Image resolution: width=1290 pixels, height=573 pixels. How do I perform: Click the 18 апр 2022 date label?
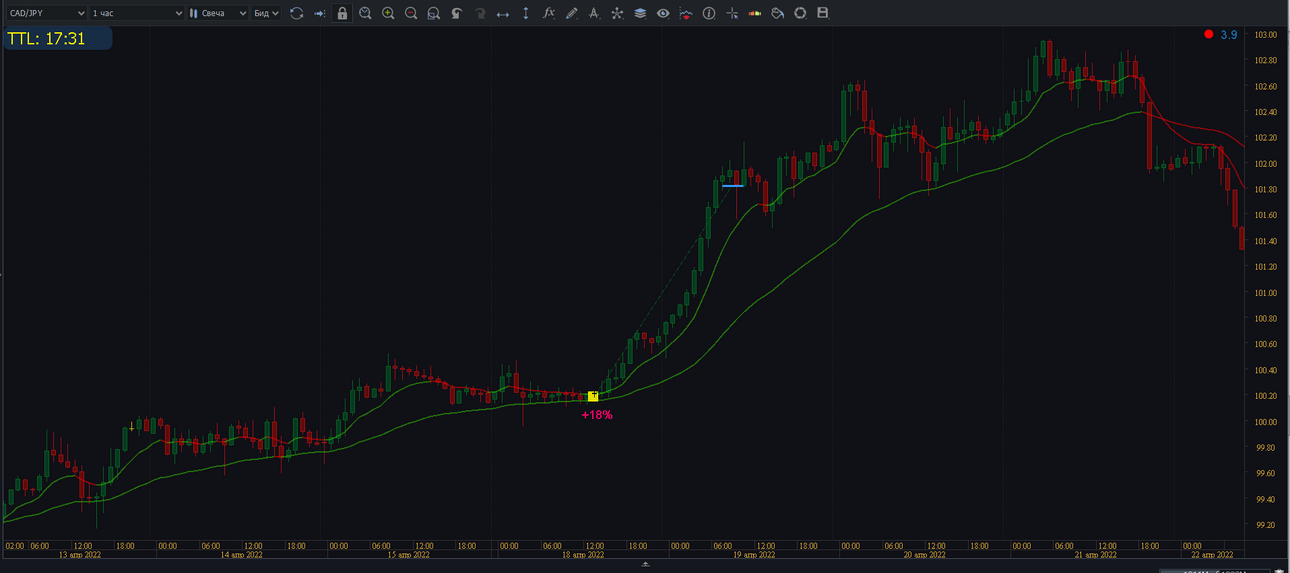582,554
